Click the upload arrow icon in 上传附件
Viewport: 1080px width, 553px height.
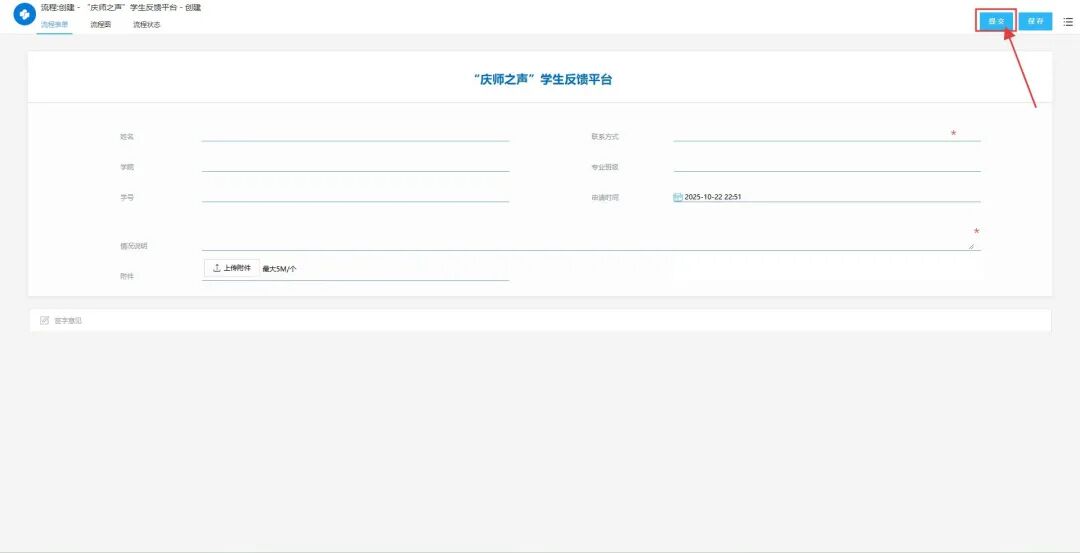point(216,269)
